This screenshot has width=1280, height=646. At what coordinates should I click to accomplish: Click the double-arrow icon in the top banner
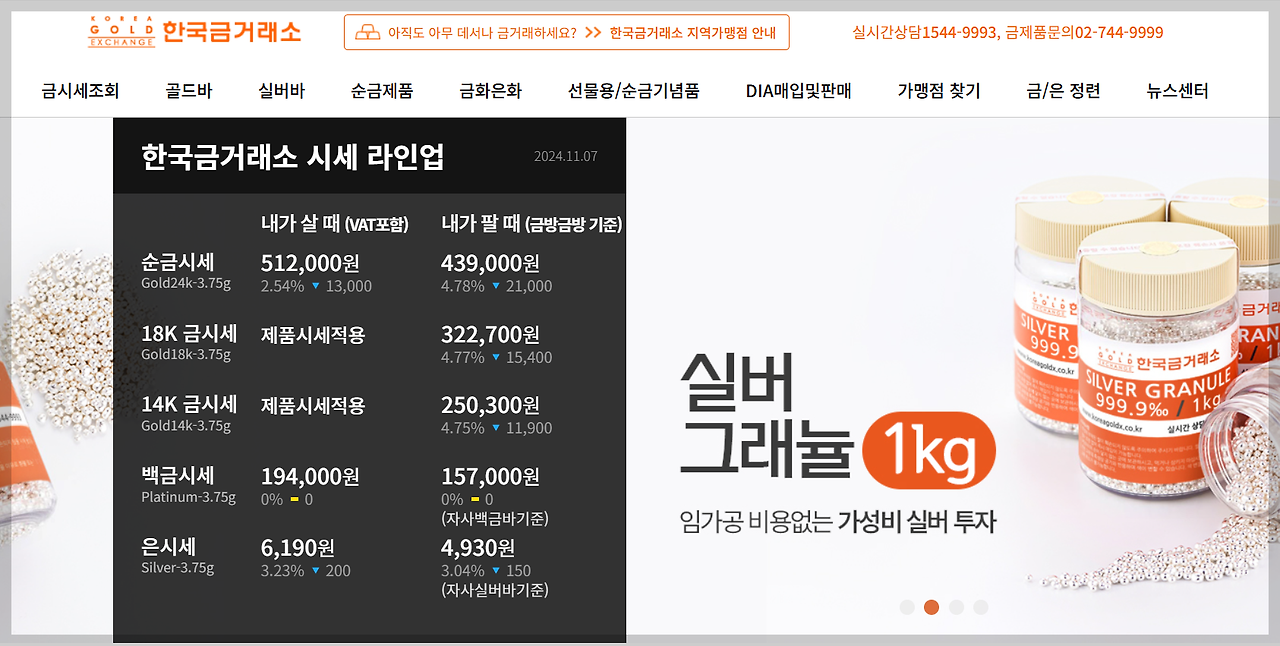click(592, 32)
